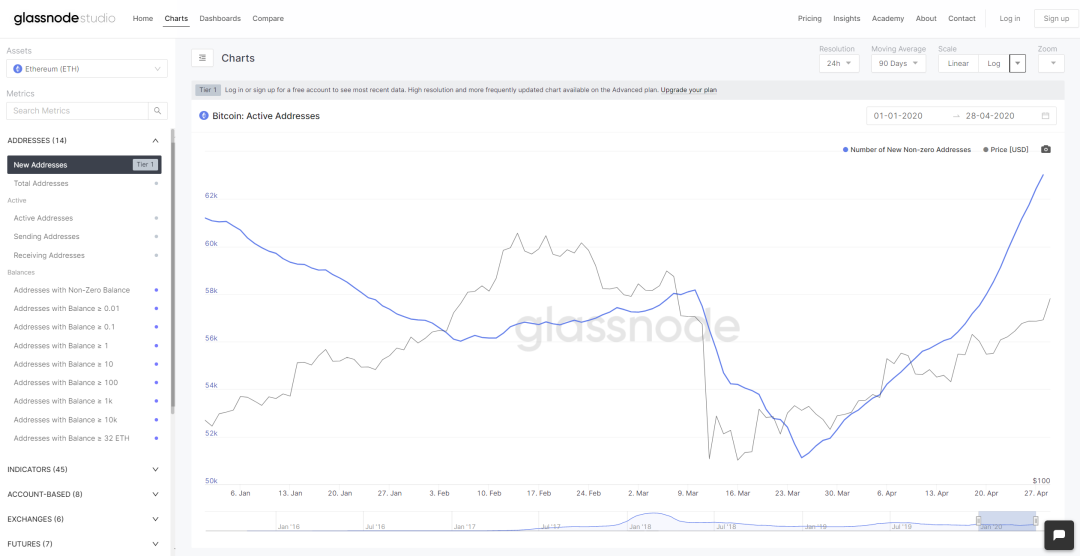Expand the ACCOUNT-BASED (8) section
1080x556 pixels.
83,494
